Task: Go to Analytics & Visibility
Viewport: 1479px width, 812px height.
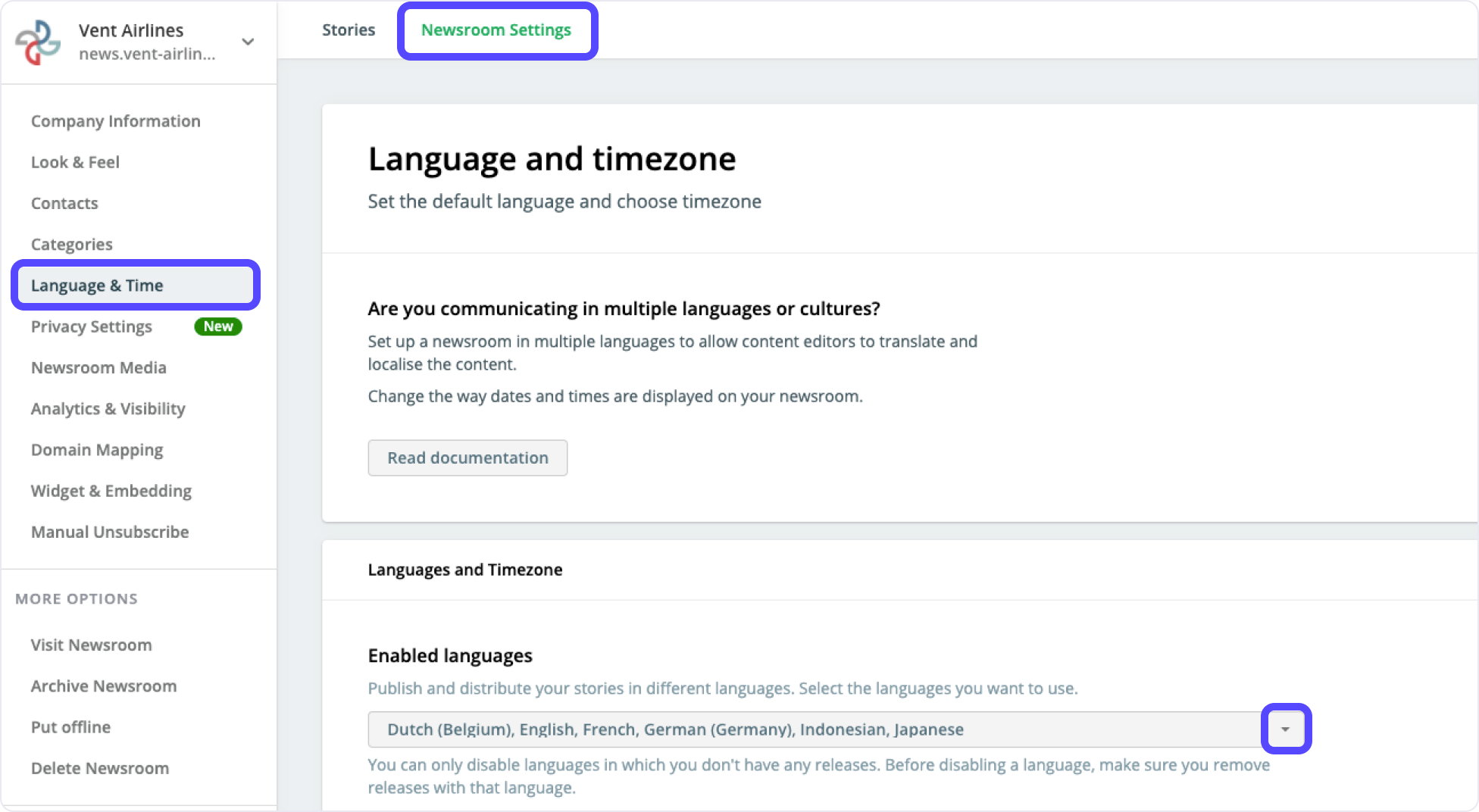Action: click(x=108, y=409)
